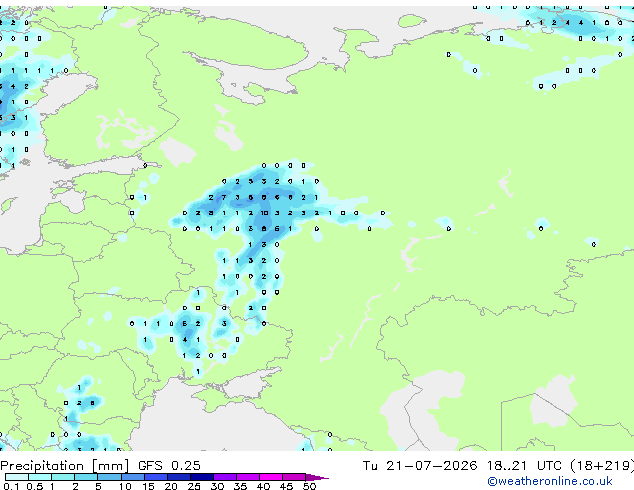Click the '15' legend scale label
The image size is (634, 490).
point(148,486)
